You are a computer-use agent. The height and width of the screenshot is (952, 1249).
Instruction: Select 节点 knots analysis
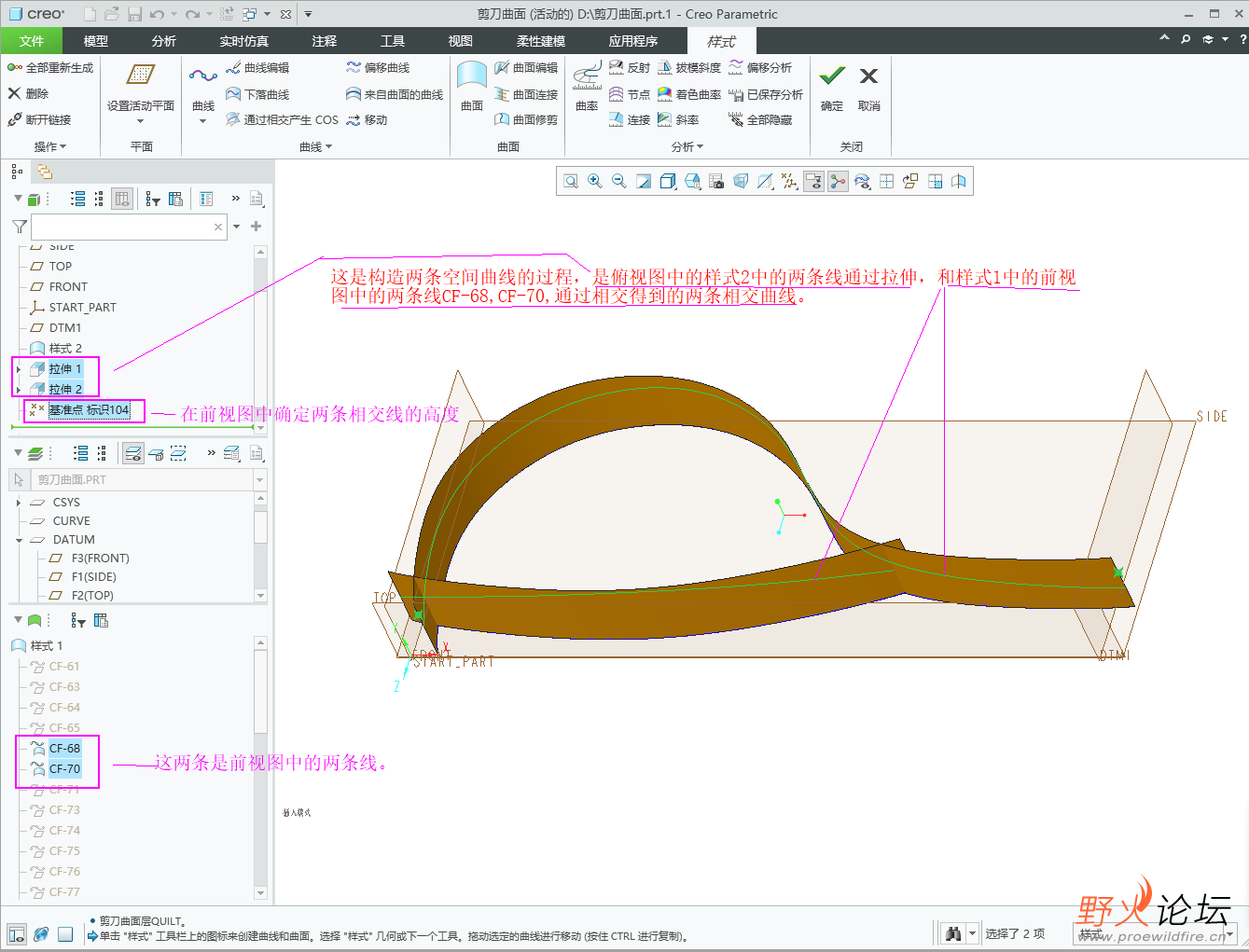(x=630, y=94)
